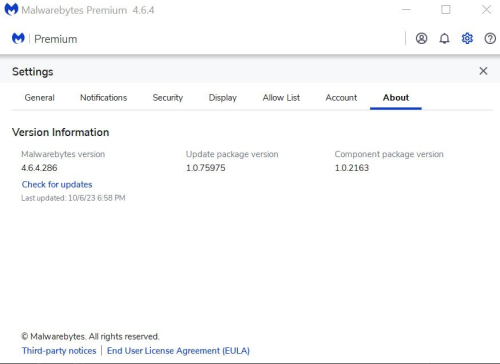Go to the Display tab
The height and width of the screenshot is (364, 500).
(223, 98)
